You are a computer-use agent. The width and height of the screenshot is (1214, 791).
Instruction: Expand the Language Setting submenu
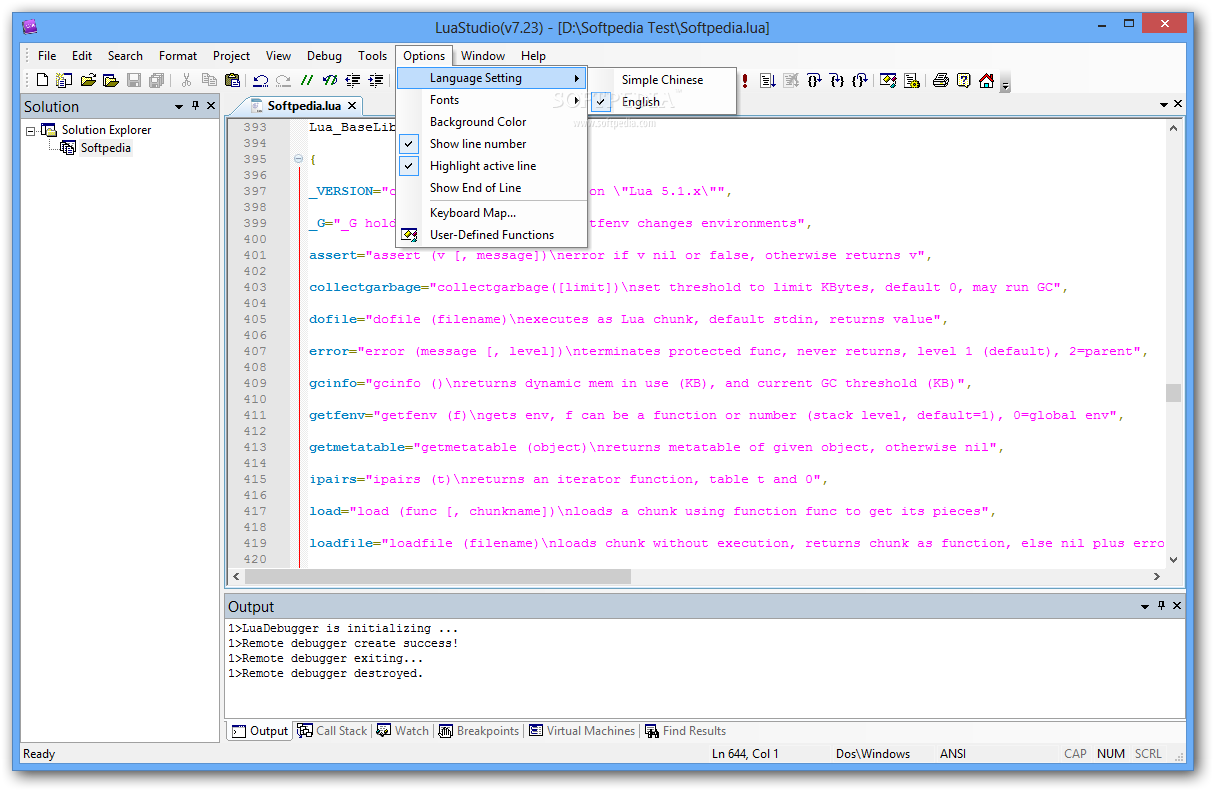(x=491, y=78)
